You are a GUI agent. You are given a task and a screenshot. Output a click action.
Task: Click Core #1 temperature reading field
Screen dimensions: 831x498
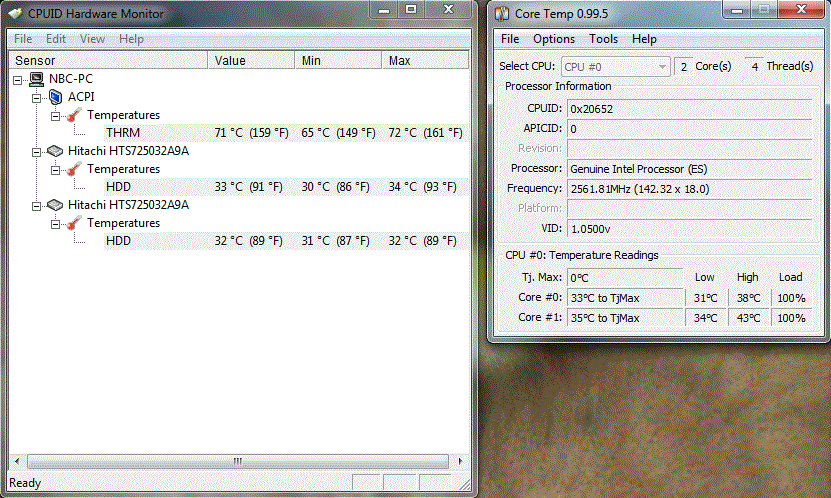tap(625, 318)
